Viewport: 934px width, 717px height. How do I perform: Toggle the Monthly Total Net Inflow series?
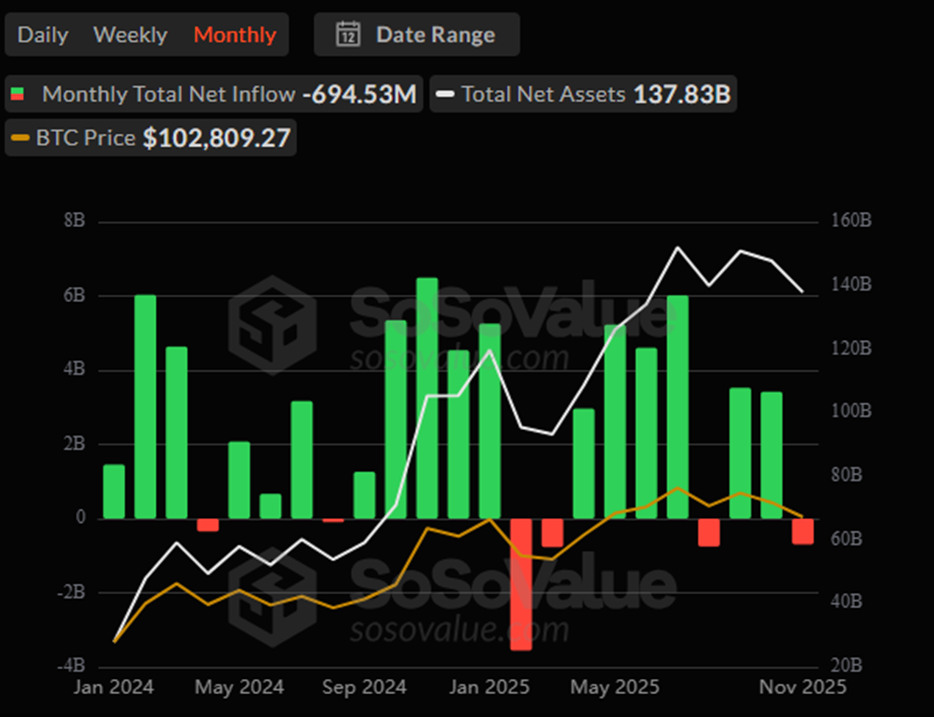click(x=168, y=95)
